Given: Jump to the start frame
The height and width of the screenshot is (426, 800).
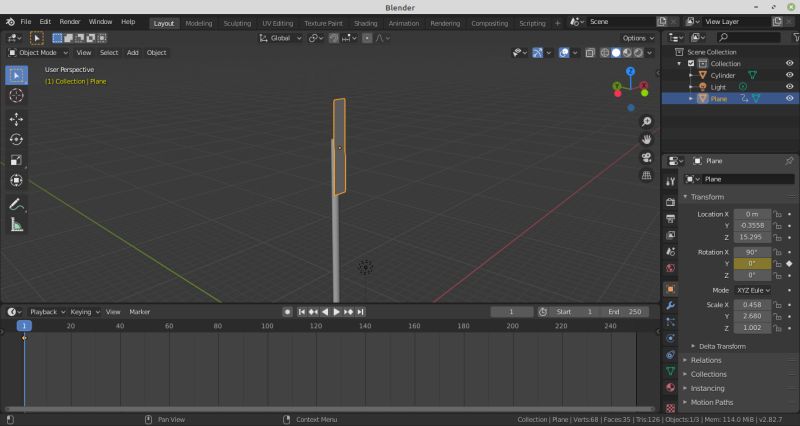Looking at the screenshot, I should tap(302, 312).
